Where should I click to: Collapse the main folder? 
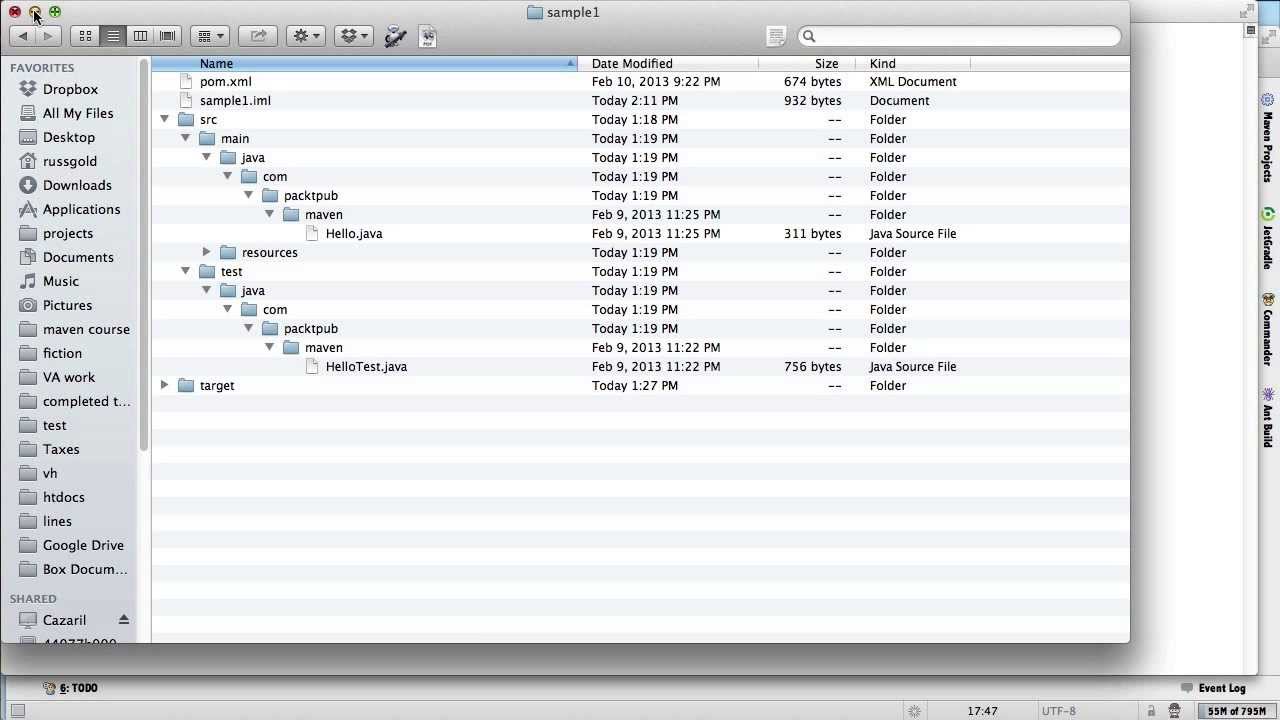186,138
